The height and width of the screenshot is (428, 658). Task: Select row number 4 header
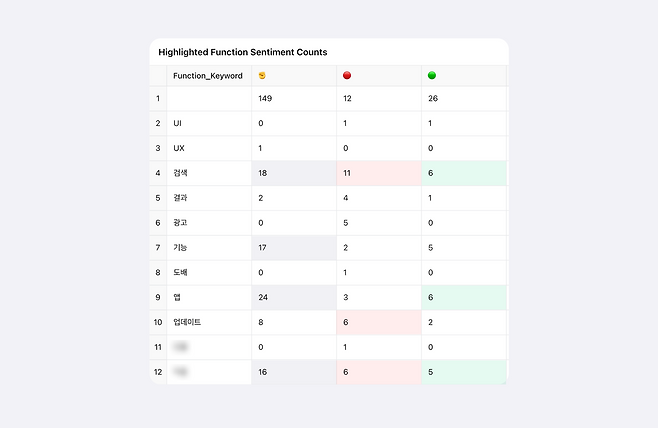pos(158,173)
